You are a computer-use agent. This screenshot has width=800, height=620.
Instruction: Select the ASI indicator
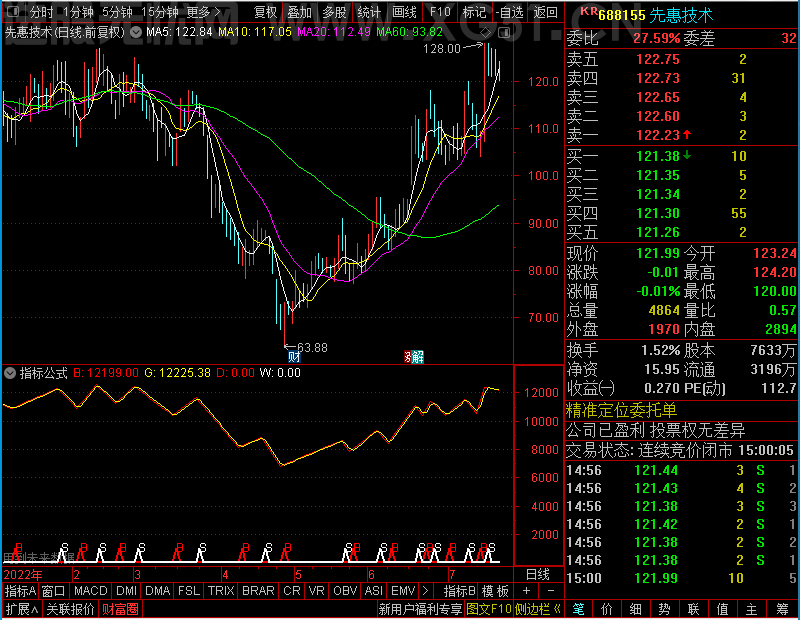(373, 591)
